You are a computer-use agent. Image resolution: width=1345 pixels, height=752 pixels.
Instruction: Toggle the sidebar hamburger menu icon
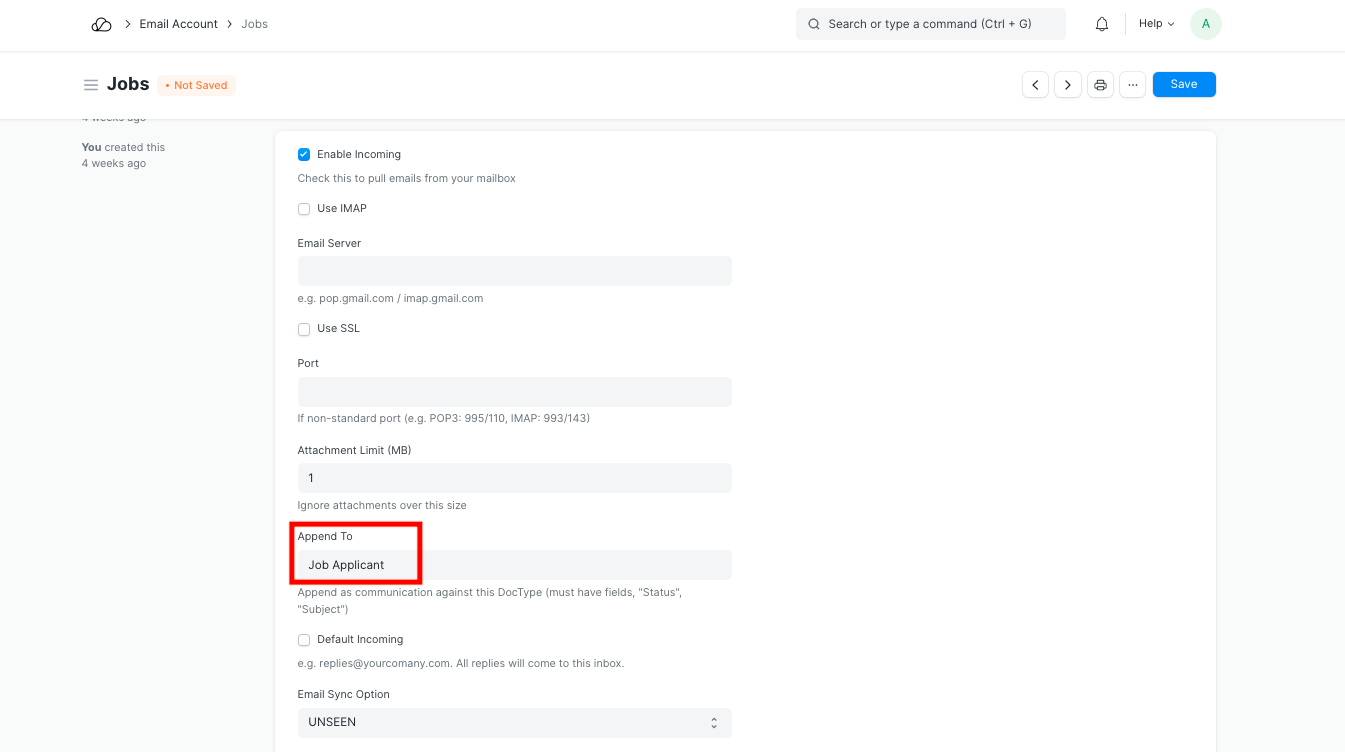coord(91,85)
